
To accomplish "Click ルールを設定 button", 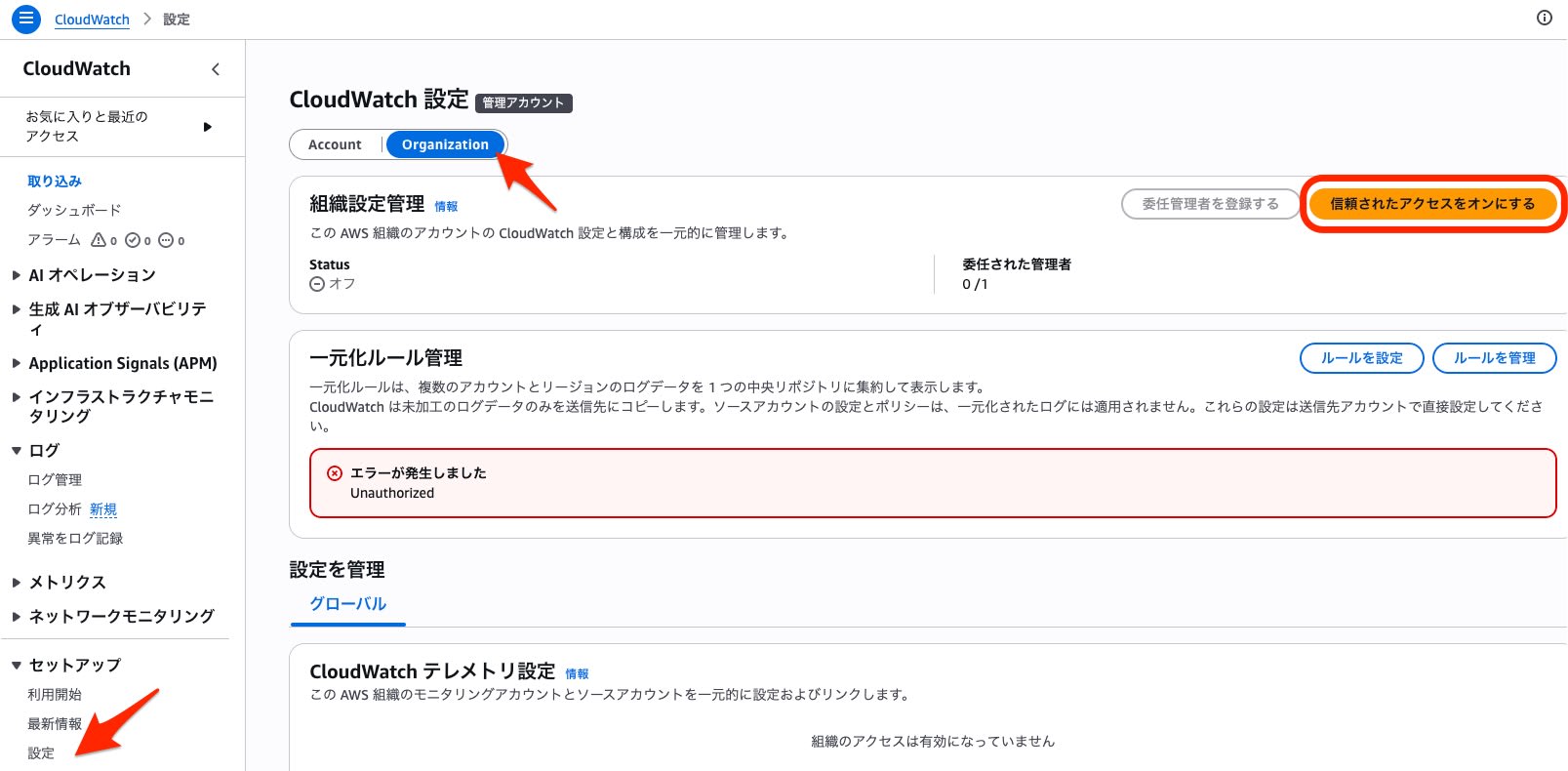I will (x=1361, y=358).
